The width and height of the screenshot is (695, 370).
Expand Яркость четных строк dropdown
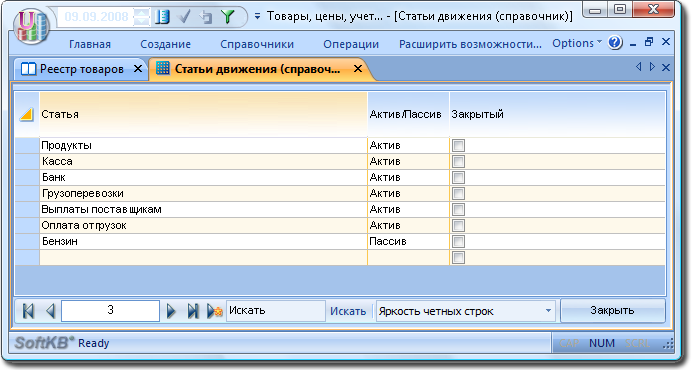[x=548, y=311]
